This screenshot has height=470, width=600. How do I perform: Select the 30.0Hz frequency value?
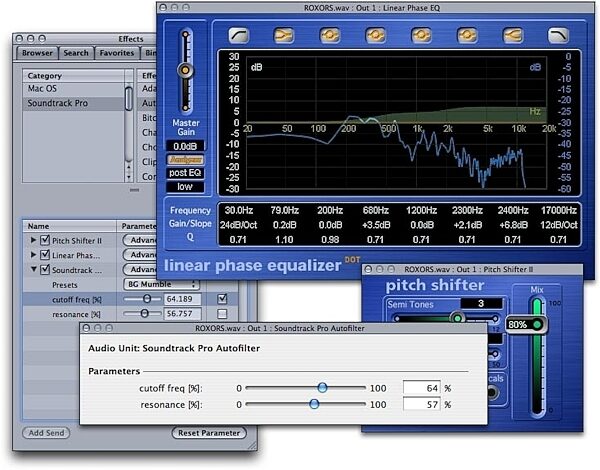238,210
